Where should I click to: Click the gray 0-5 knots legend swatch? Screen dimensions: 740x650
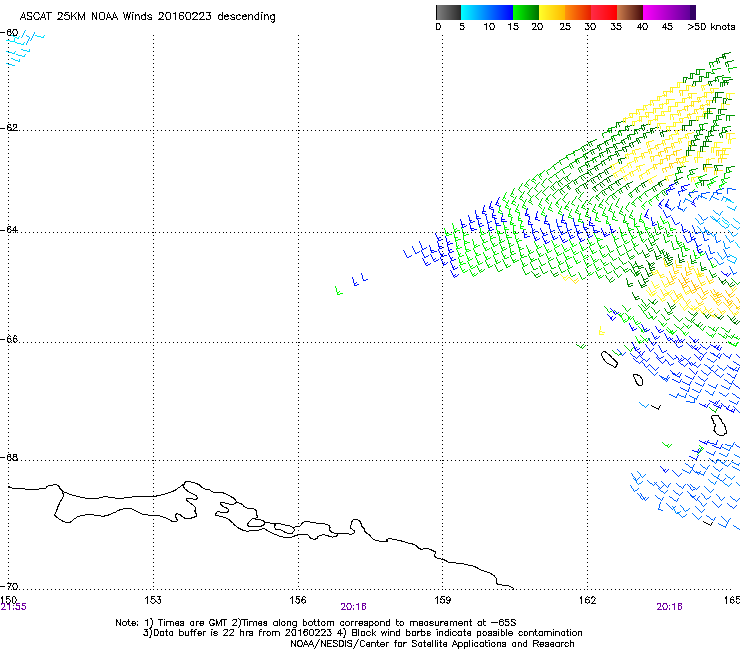[448, 12]
